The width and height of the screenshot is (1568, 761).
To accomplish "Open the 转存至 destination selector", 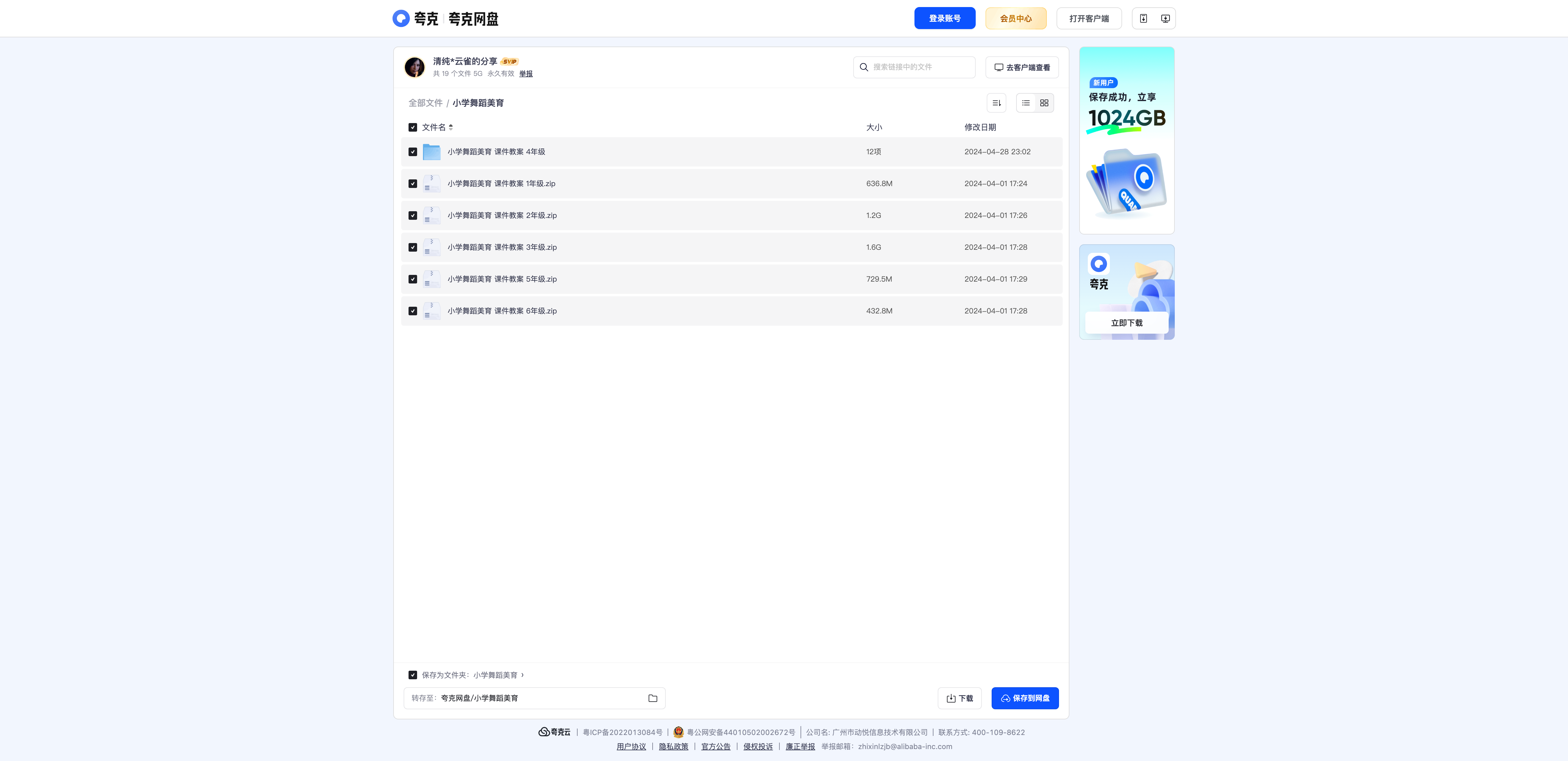I will [x=534, y=698].
